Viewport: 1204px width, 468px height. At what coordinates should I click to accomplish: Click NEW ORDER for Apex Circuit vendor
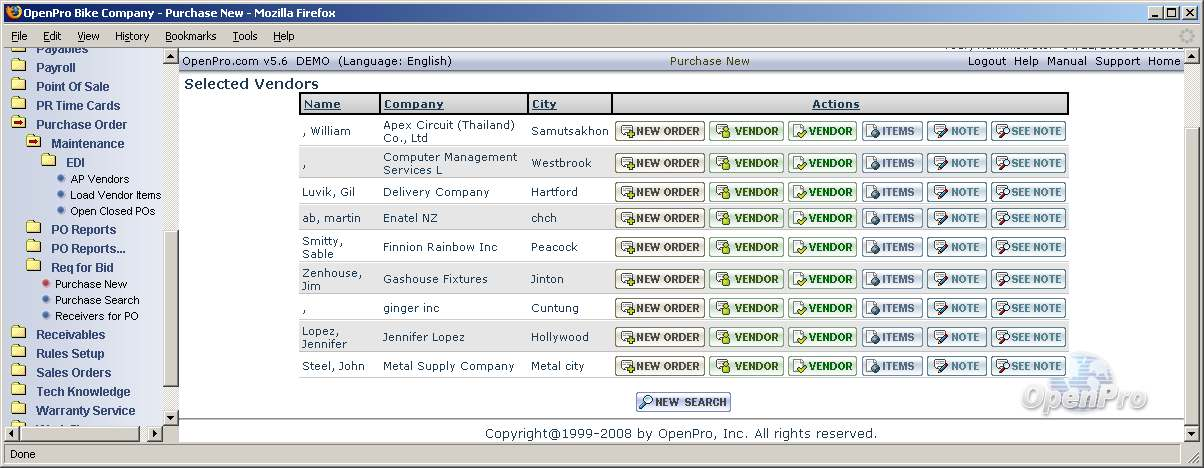click(659, 131)
